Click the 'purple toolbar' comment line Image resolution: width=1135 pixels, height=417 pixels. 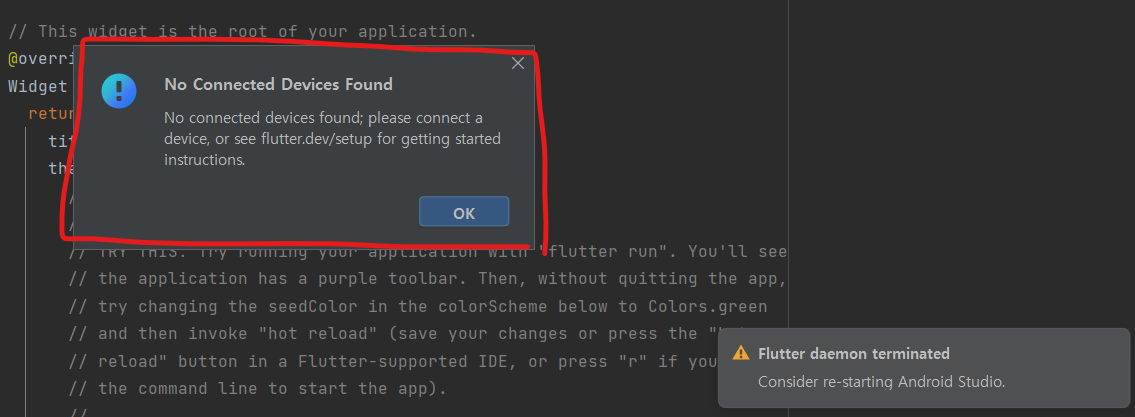pyautogui.click(x=428, y=279)
